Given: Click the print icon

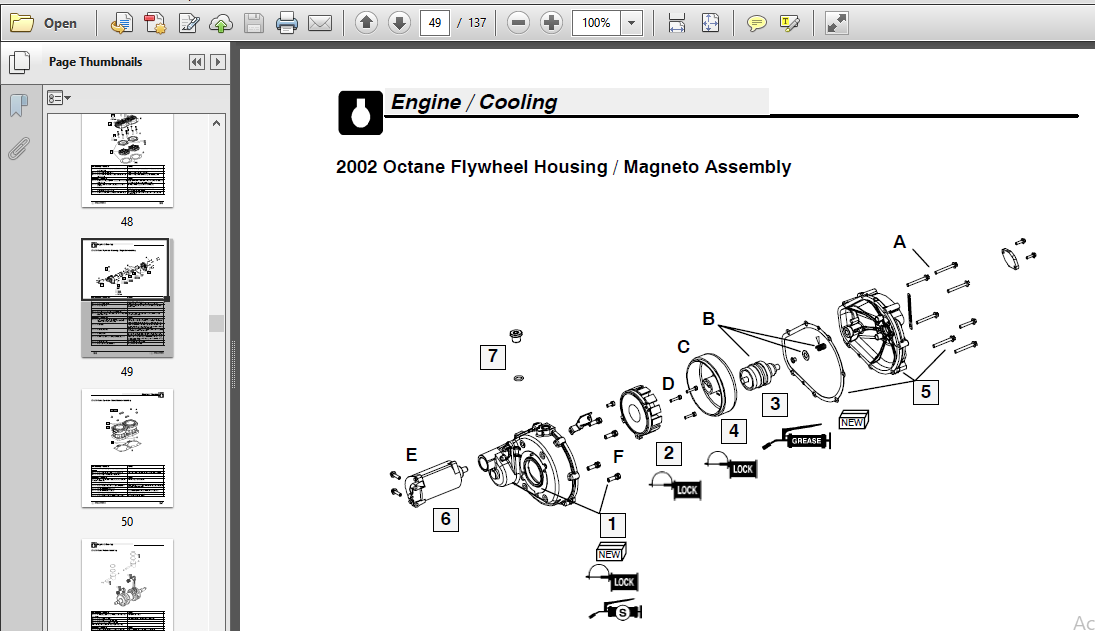Looking at the screenshot, I should (x=286, y=23).
